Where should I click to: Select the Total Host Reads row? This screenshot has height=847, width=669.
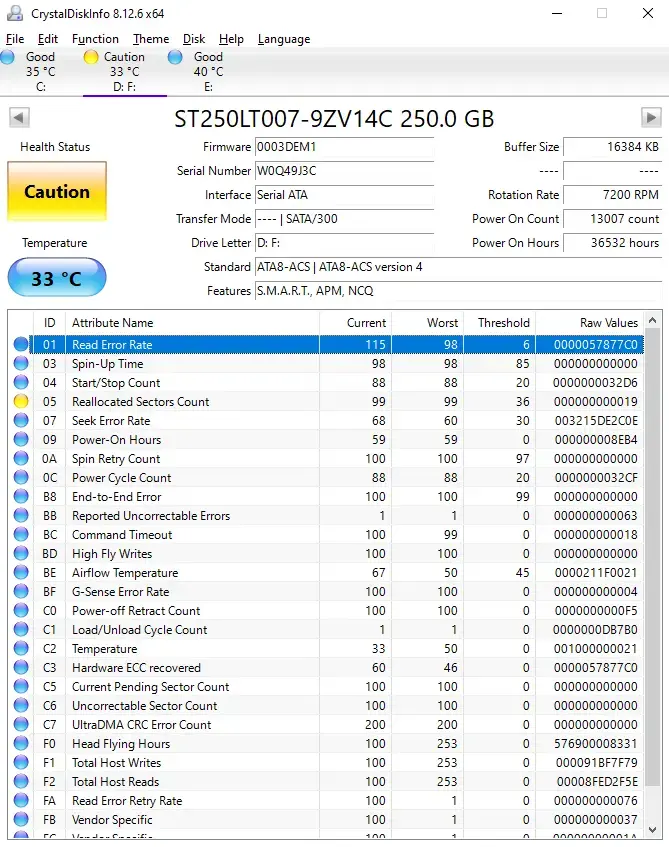pyautogui.click(x=326, y=781)
